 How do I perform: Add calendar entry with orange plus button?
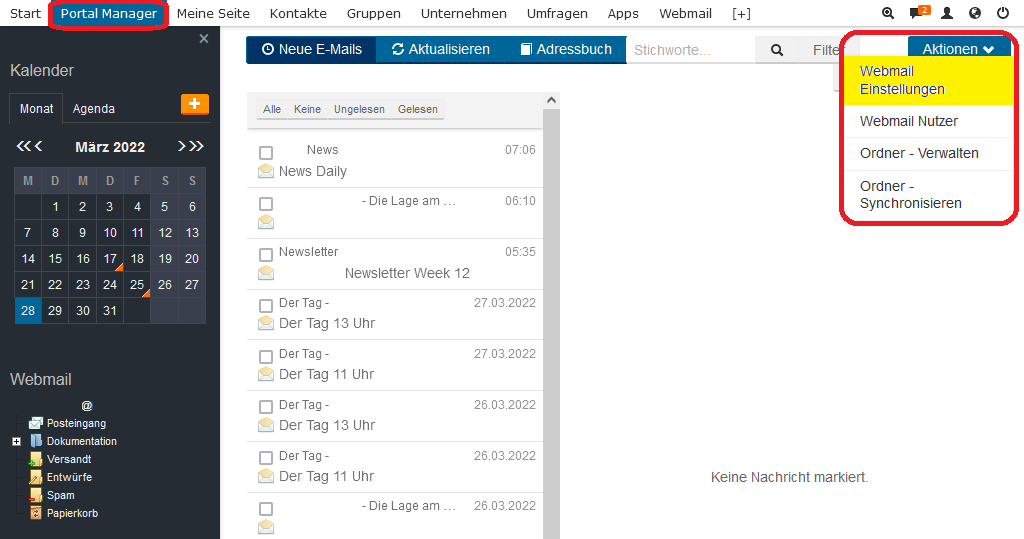pyautogui.click(x=195, y=104)
